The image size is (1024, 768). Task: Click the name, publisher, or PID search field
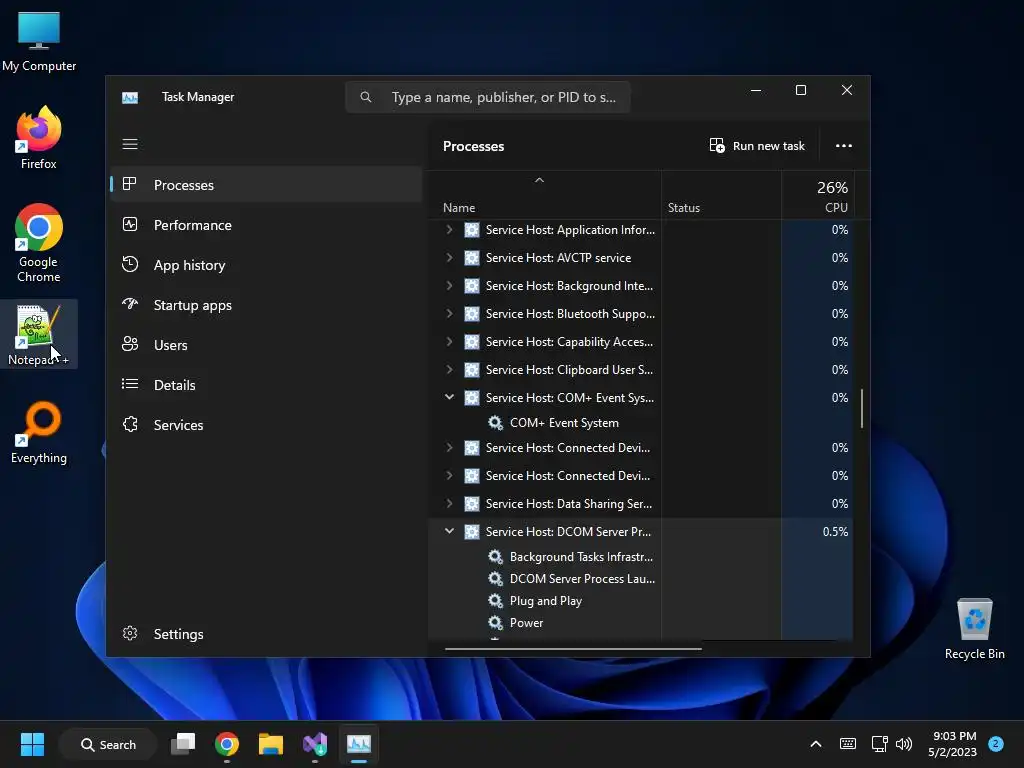pos(488,97)
